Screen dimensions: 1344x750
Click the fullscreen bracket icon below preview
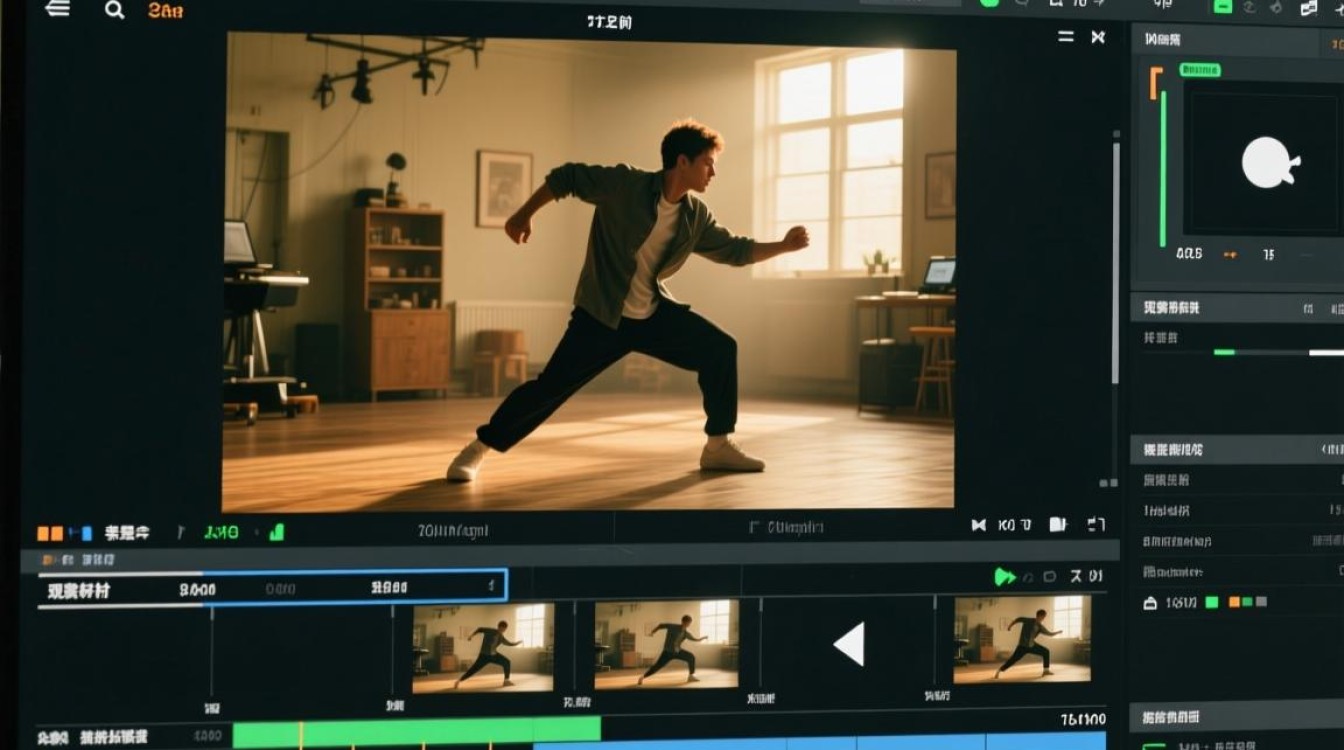click(1096, 525)
